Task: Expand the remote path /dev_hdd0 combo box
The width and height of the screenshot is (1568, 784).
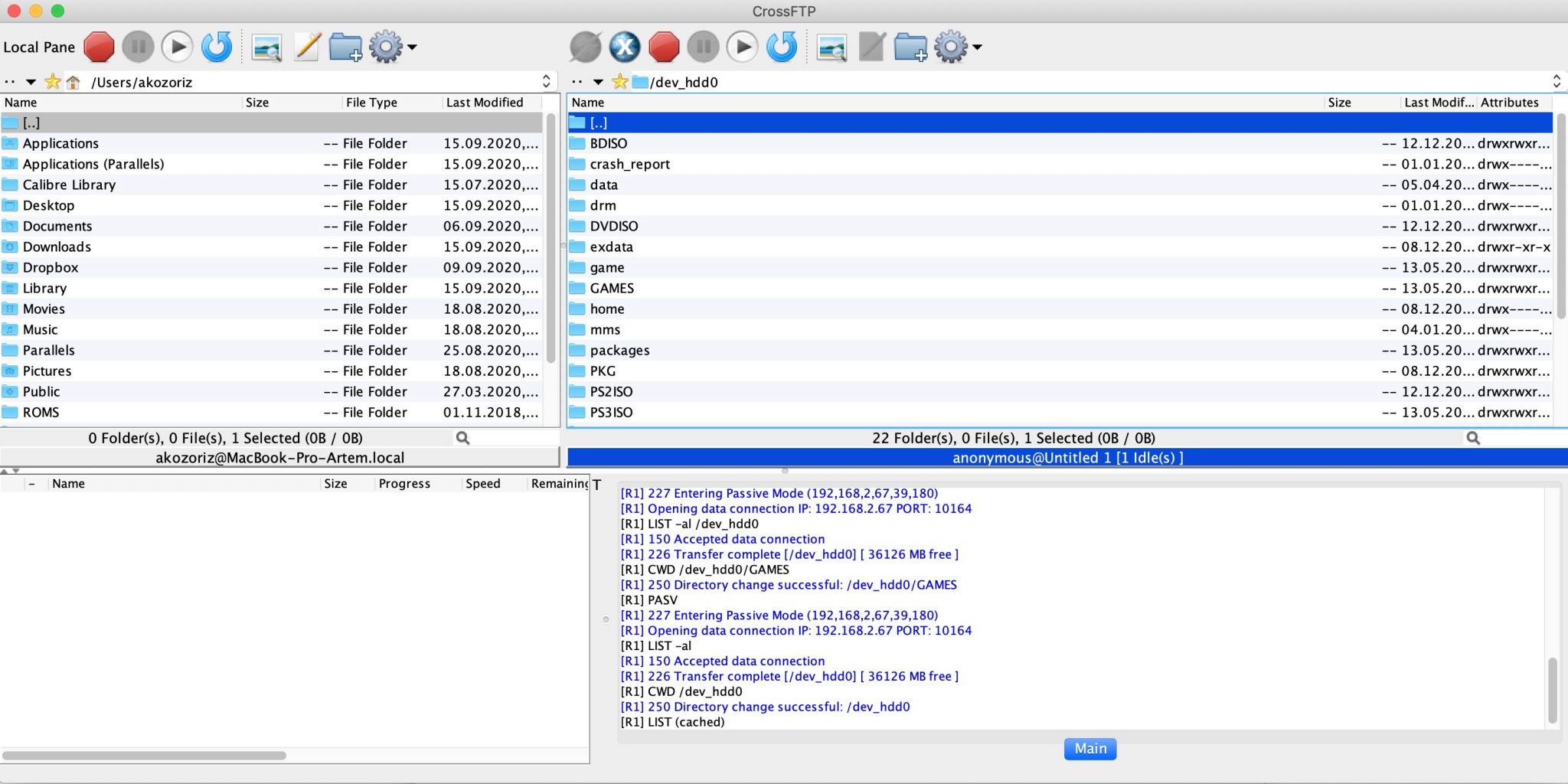Action: pyautogui.click(x=1557, y=82)
